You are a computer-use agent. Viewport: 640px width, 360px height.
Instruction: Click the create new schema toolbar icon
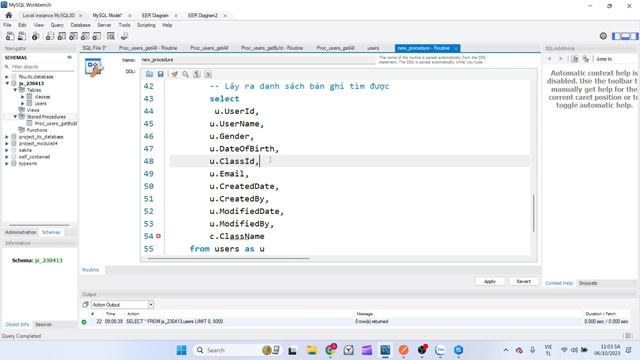49,36
